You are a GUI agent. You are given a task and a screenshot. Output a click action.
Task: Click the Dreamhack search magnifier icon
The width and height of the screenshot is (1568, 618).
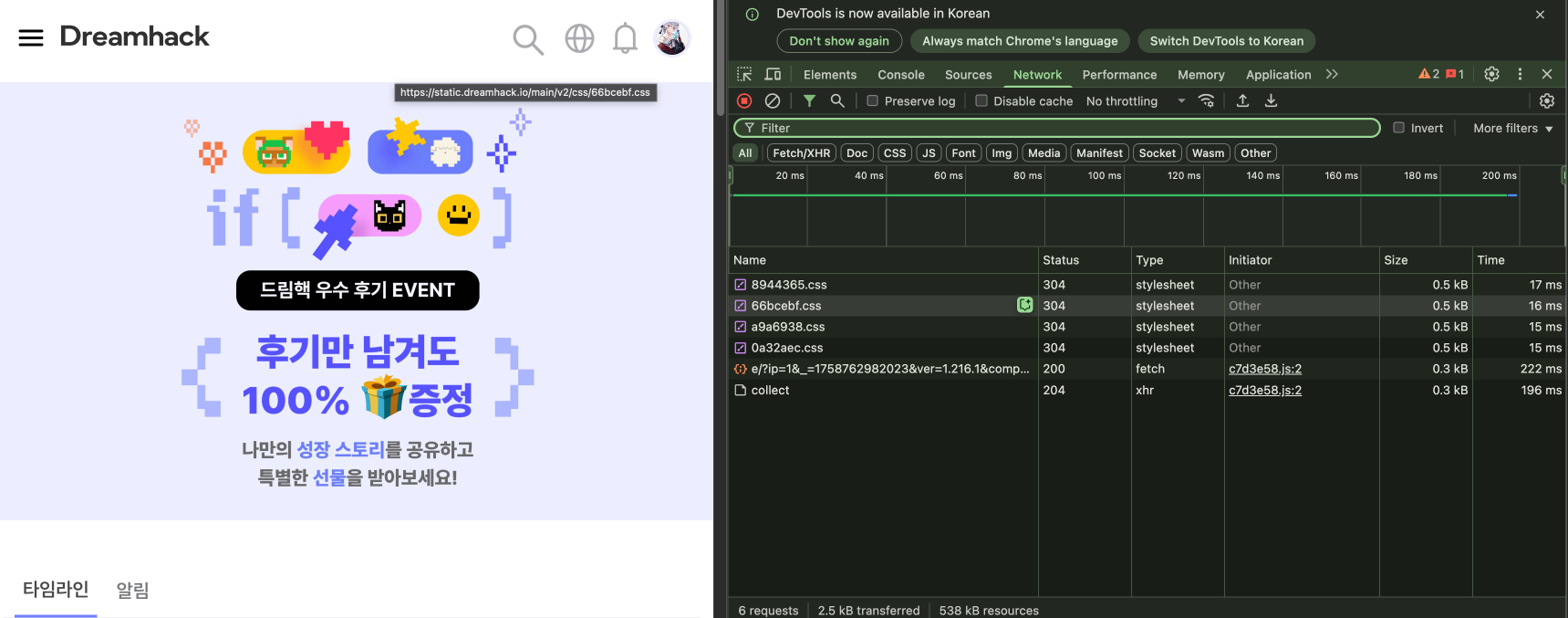[528, 39]
